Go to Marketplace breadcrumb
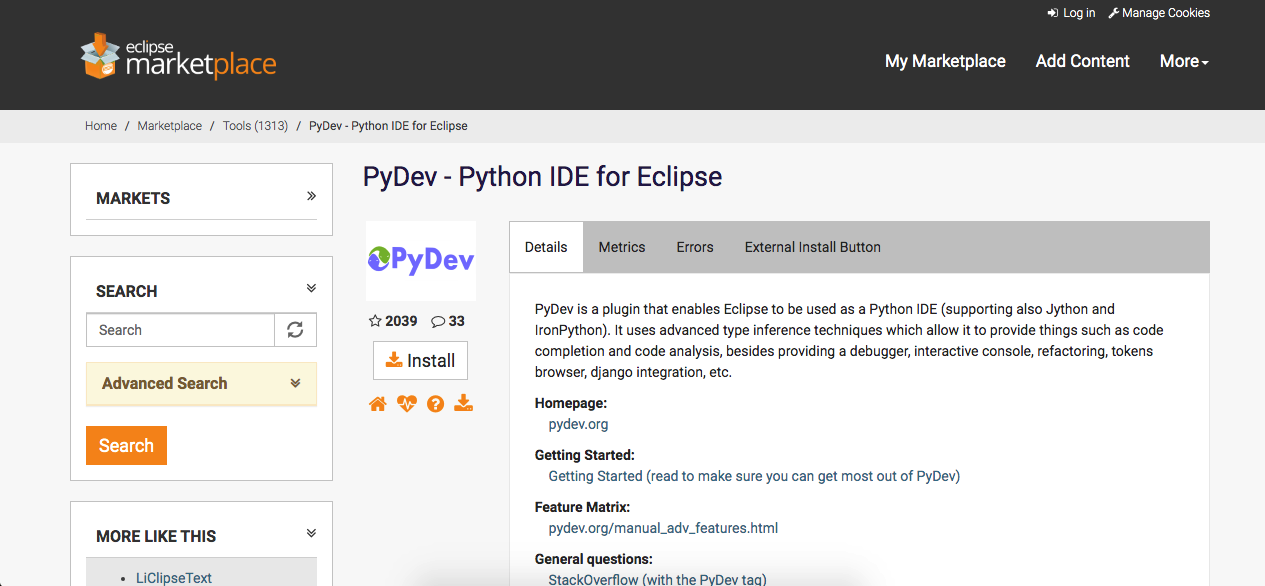1265x586 pixels. tap(170, 126)
